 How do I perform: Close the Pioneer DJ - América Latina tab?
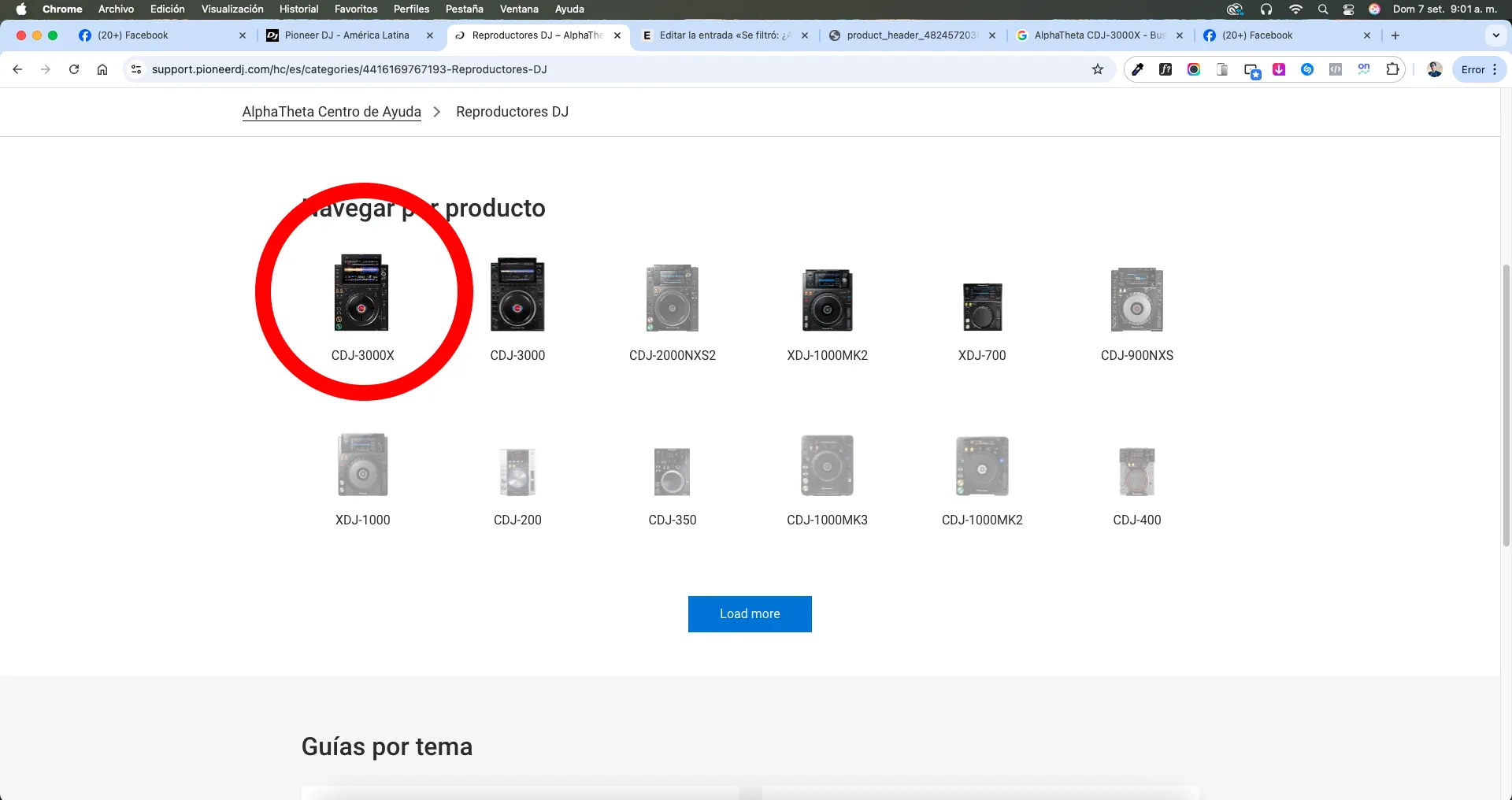tap(430, 35)
